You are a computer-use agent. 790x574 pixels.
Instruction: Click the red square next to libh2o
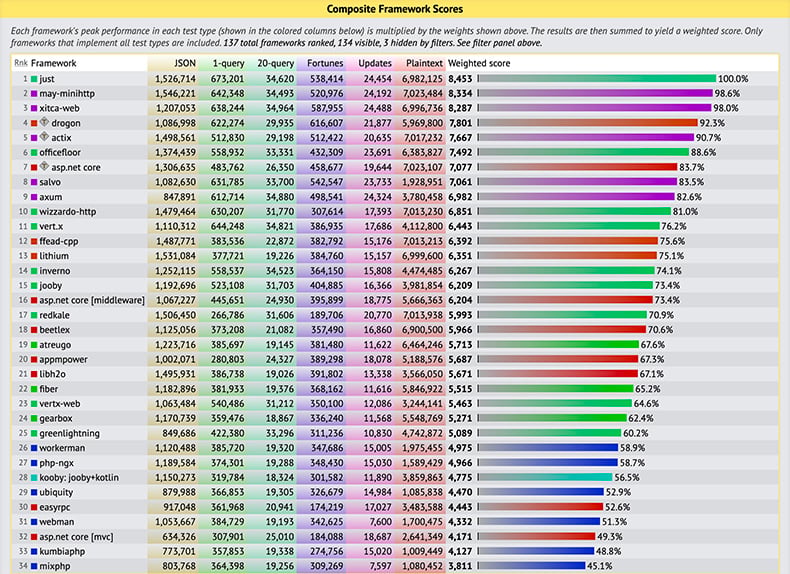(x=34, y=374)
